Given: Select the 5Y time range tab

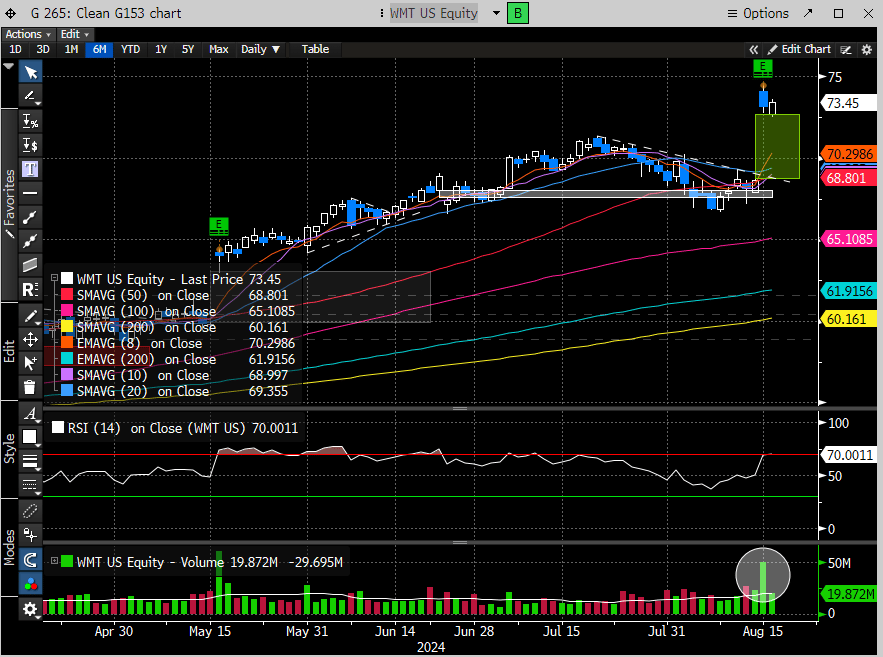Looking at the screenshot, I should coord(188,50).
